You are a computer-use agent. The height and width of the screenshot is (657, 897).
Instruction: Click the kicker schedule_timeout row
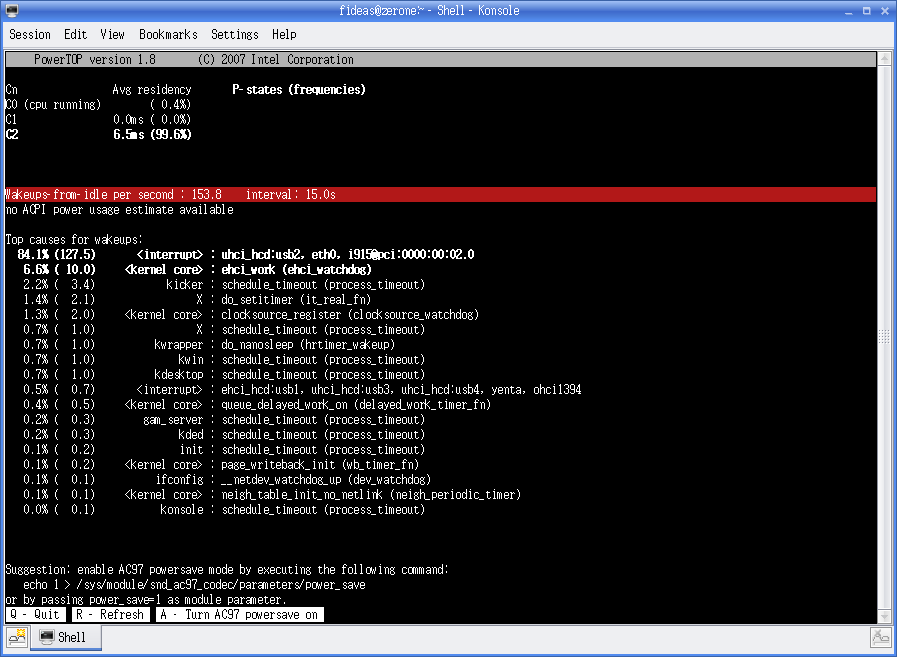click(x=224, y=284)
